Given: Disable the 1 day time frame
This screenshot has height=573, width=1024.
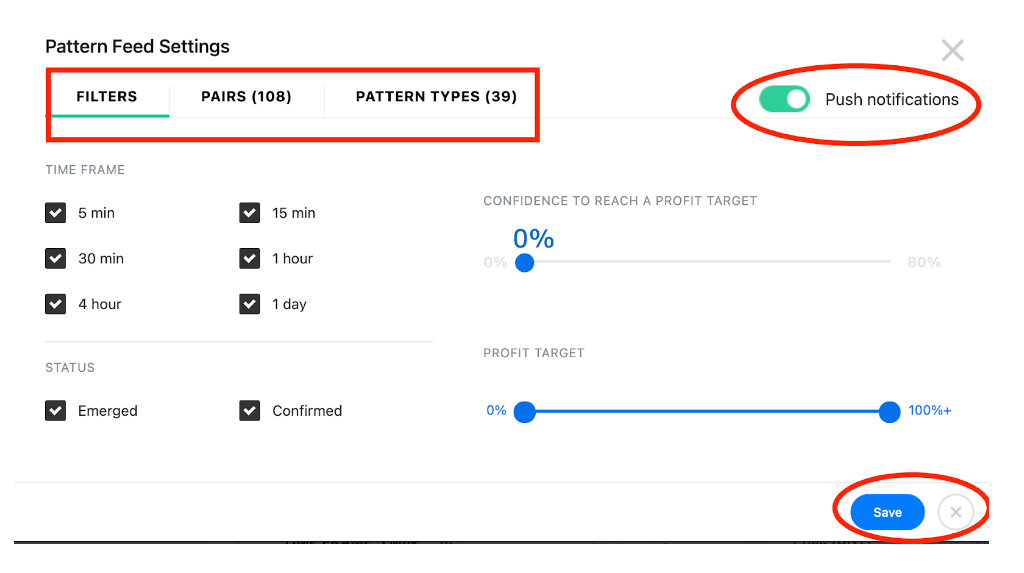Looking at the screenshot, I should click(x=249, y=304).
